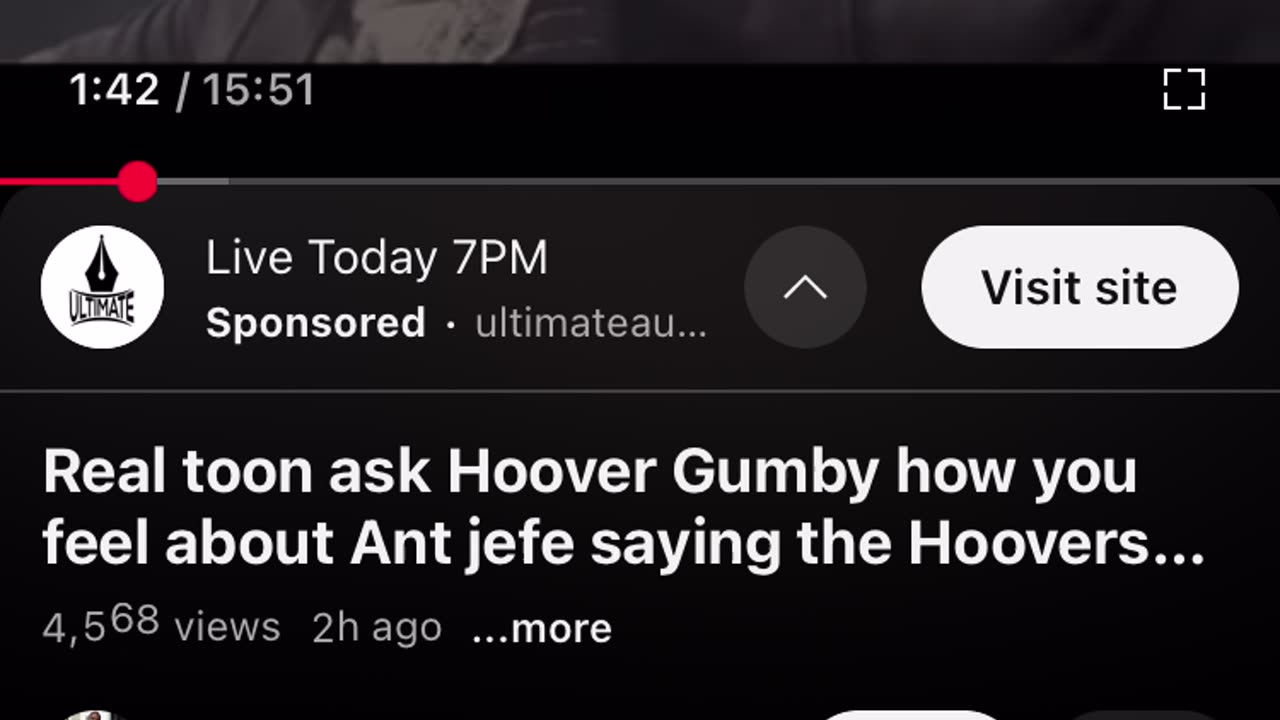The image size is (1280, 720).
Task: Open the ultimateau... sponsor domain link
Action: (591, 323)
